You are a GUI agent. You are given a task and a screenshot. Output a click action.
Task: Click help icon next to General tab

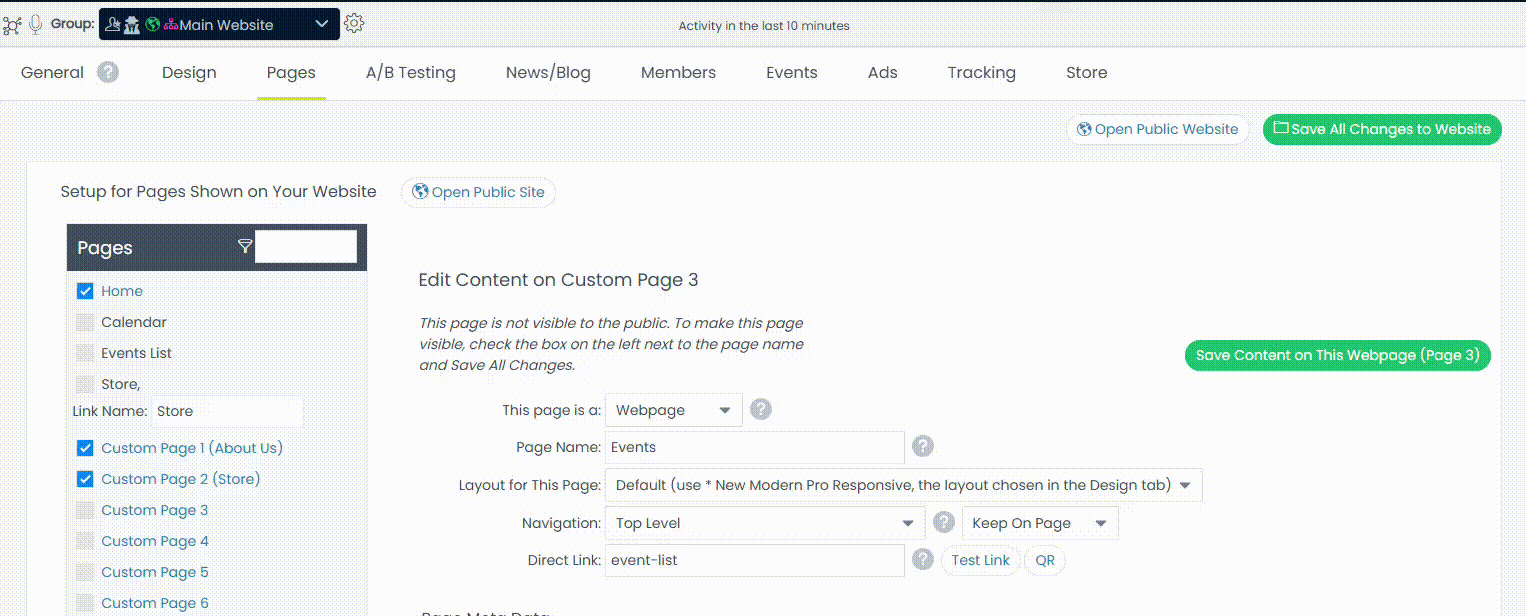pos(108,72)
